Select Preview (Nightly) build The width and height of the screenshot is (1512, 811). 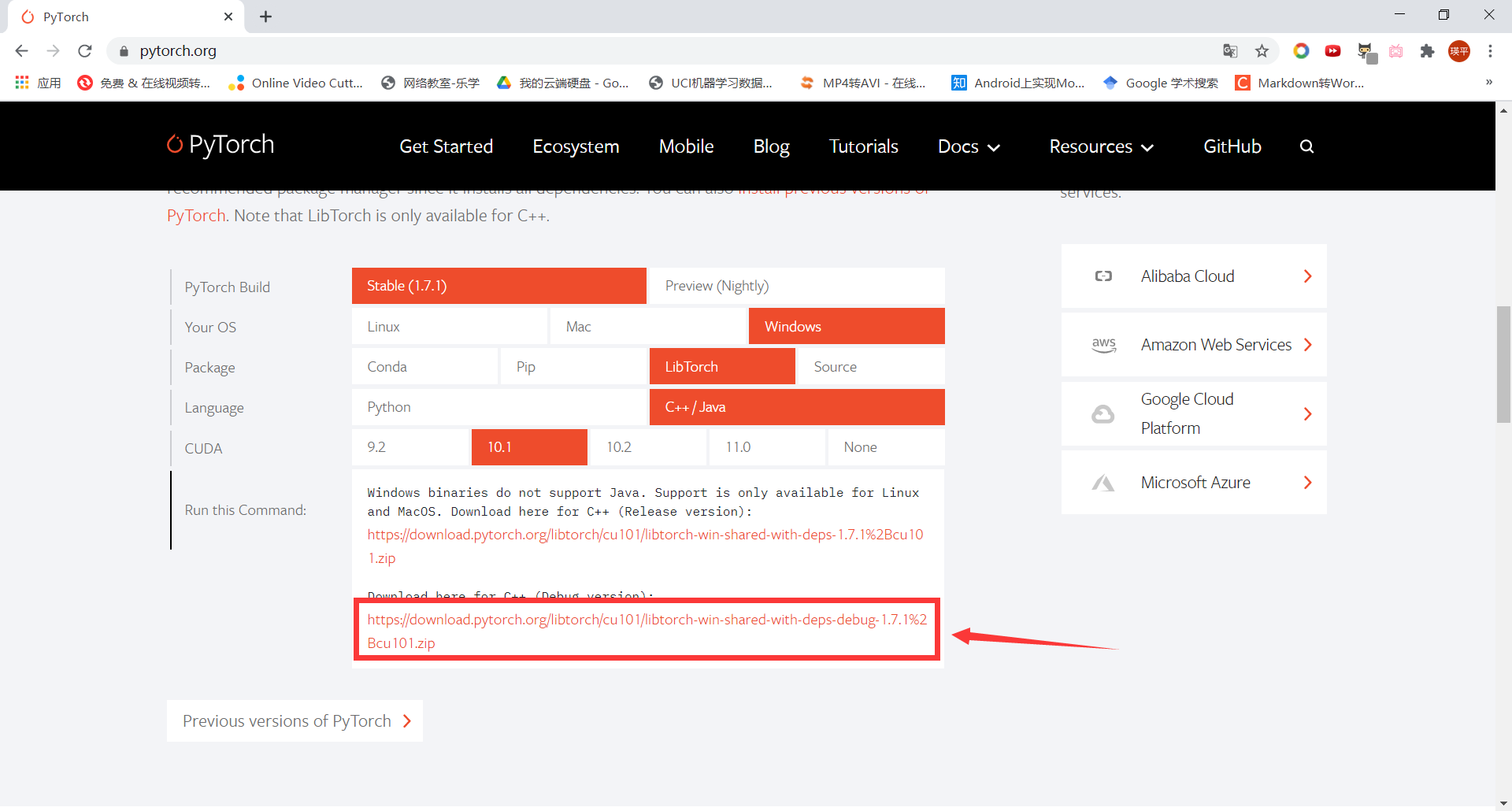[797, 286]
